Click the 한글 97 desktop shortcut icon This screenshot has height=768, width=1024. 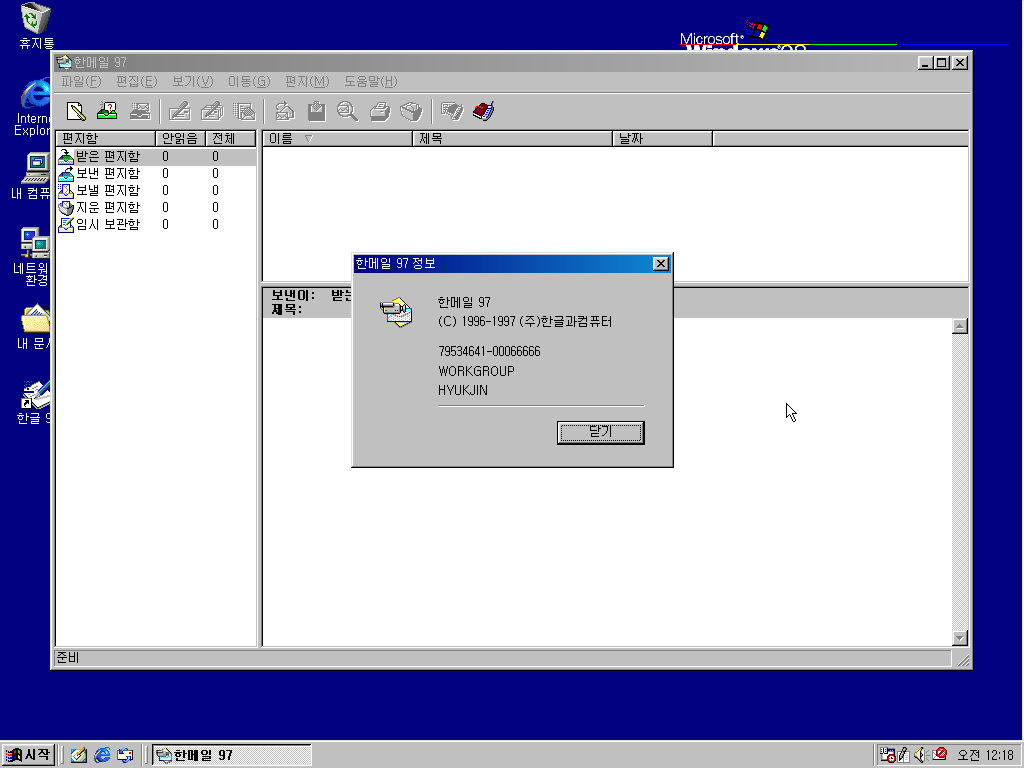(34, 402)
